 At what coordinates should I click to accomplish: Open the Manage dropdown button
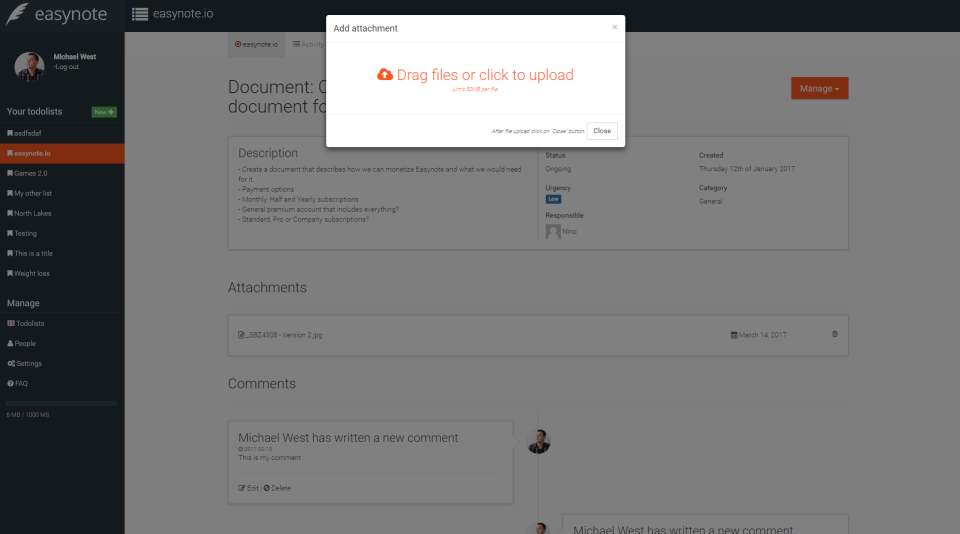click(819, 88)
